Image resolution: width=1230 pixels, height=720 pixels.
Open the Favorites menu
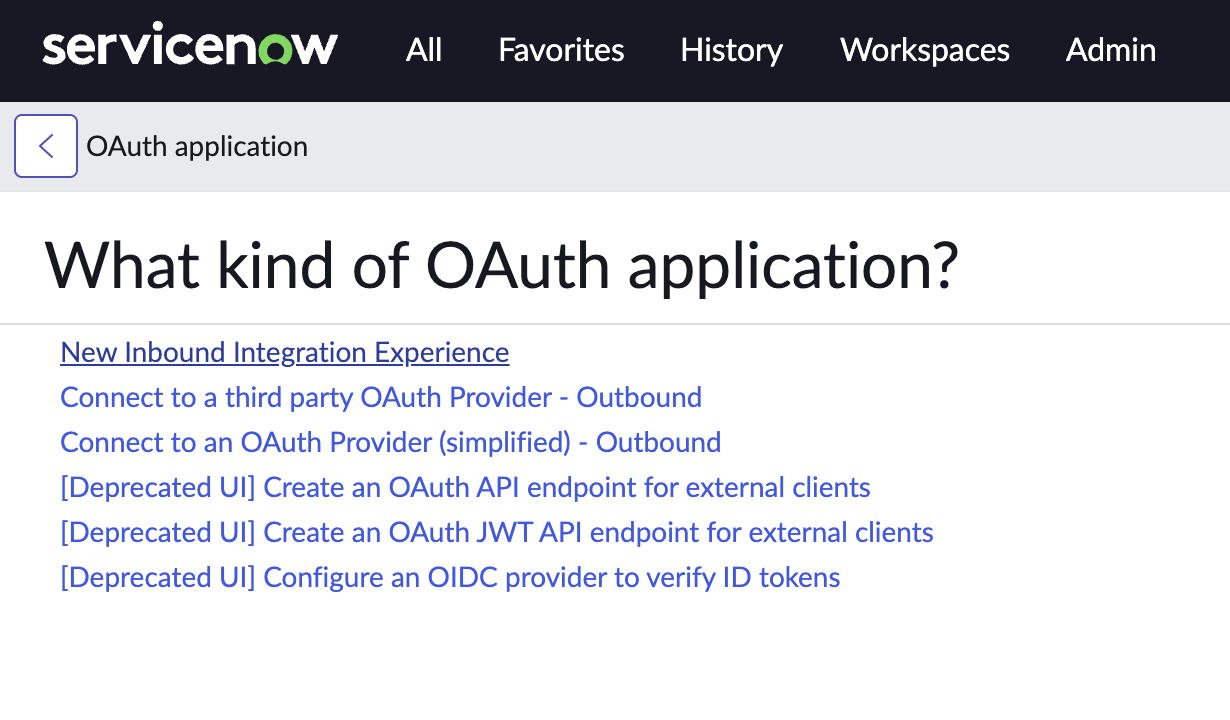click(561, 50)
